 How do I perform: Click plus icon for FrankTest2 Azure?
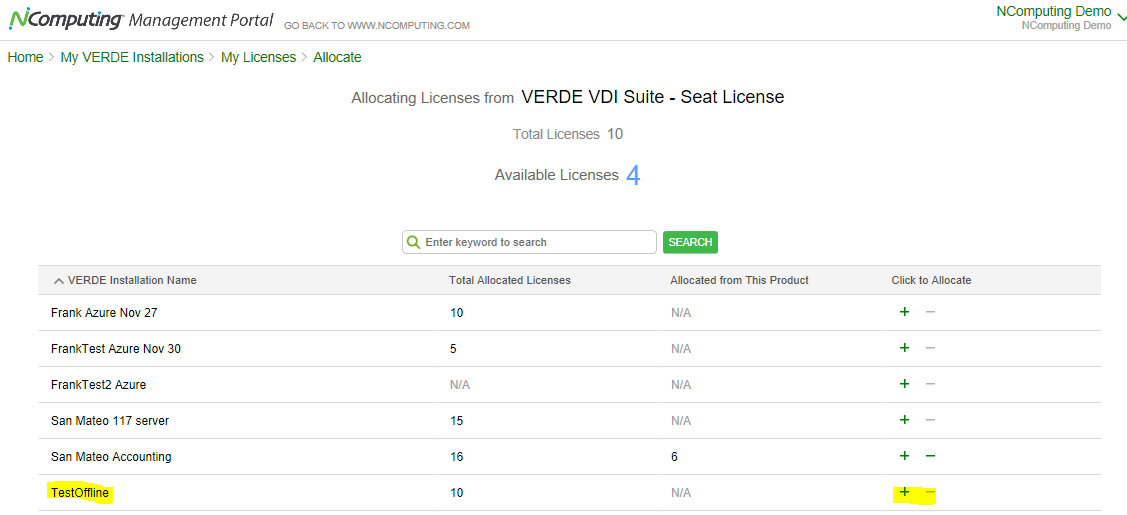(x=904, y=384)
